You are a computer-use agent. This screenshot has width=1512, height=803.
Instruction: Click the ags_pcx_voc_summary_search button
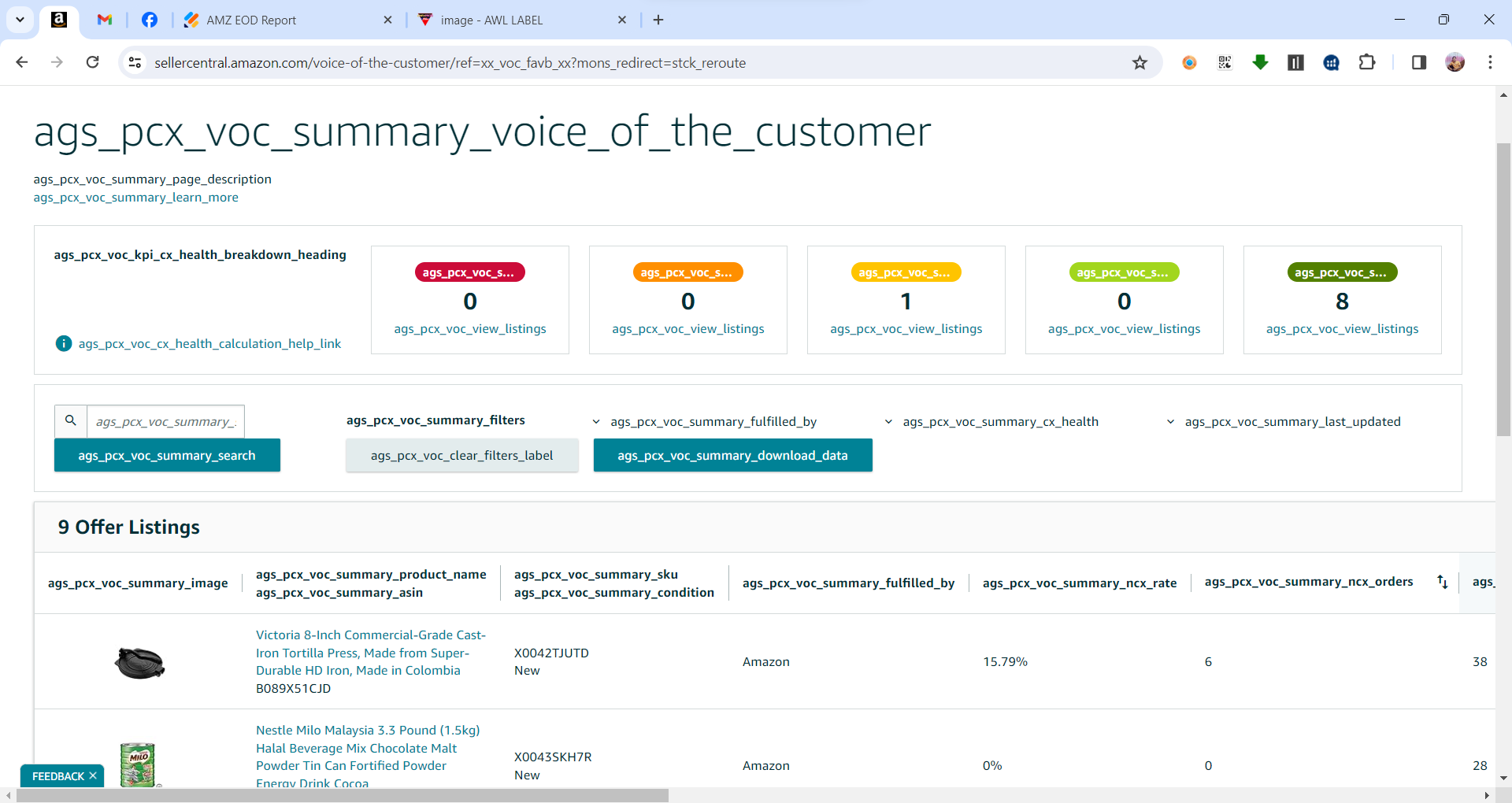(x=167, y=455)
